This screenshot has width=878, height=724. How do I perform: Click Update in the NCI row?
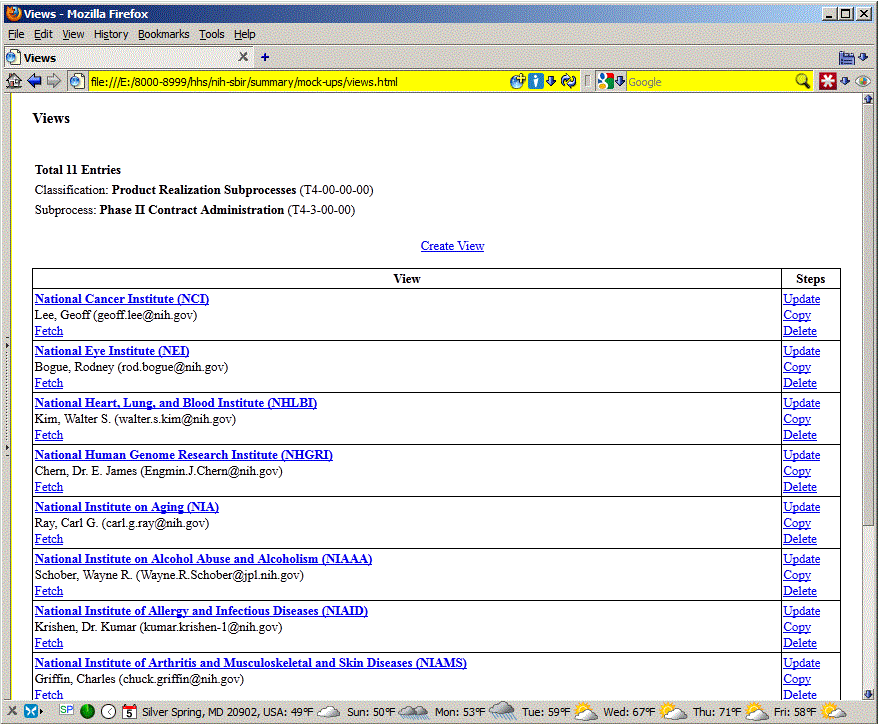802,299
